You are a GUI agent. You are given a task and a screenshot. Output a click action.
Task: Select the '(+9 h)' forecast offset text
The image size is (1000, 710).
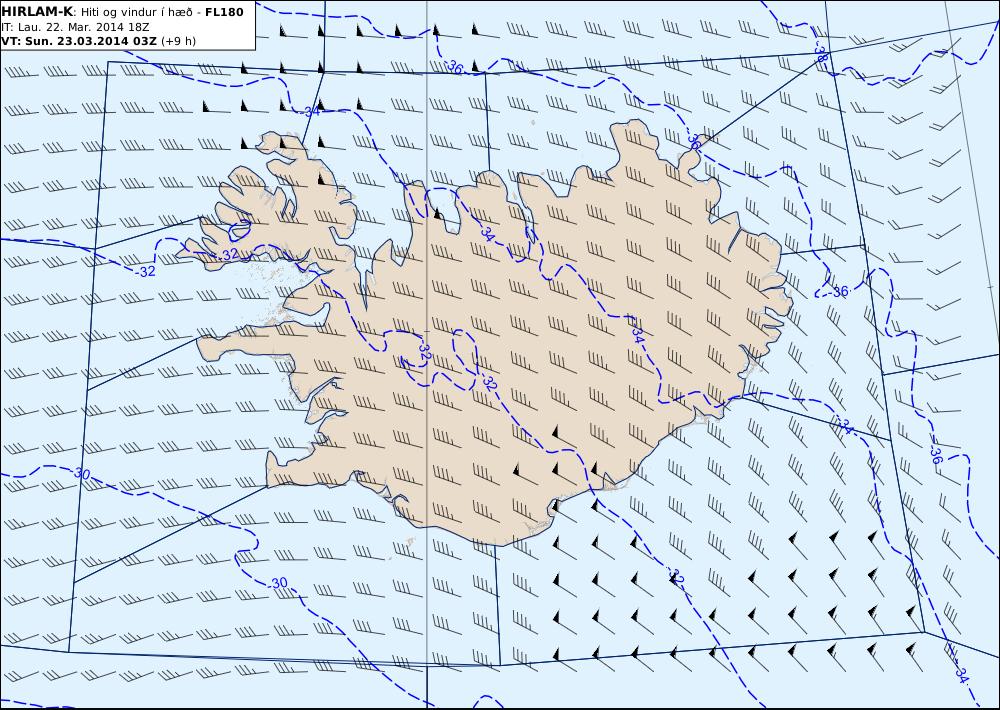pyautogui.click(x=179, y=41)
